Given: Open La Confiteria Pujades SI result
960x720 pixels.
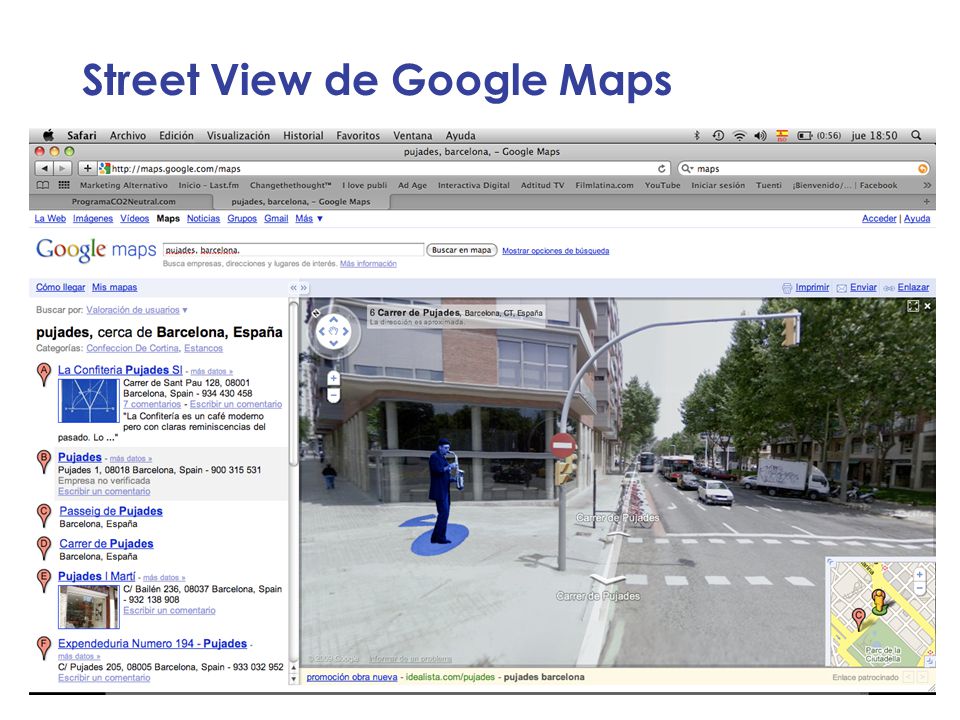Looking at the screenshot, I should pyautogui.click(x=120, y=370).
